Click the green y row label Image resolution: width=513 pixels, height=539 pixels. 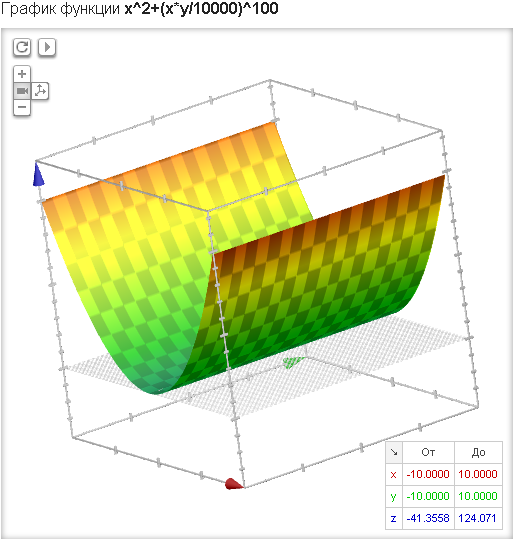click(x=394, y=497)
